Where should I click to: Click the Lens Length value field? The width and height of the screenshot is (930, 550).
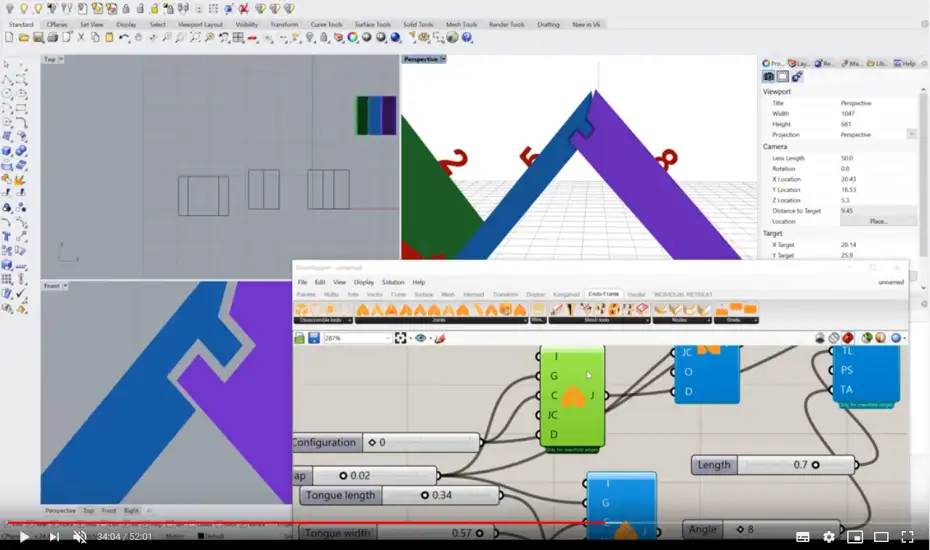[877, 158]
